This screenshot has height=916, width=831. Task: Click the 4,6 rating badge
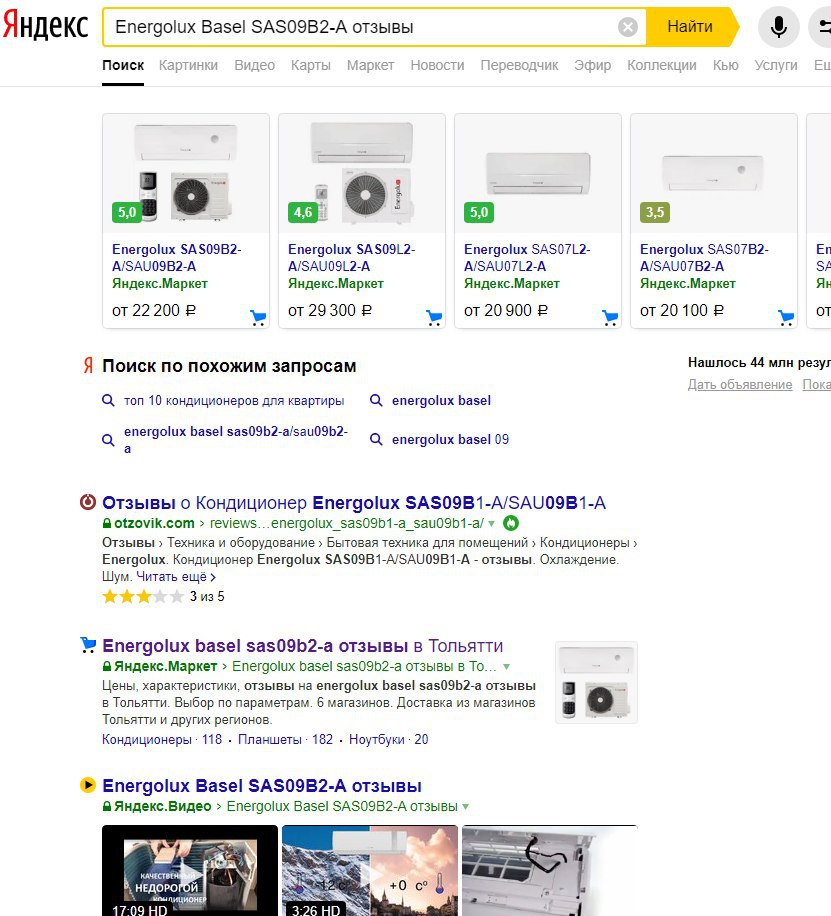click(x=303, y=212)
